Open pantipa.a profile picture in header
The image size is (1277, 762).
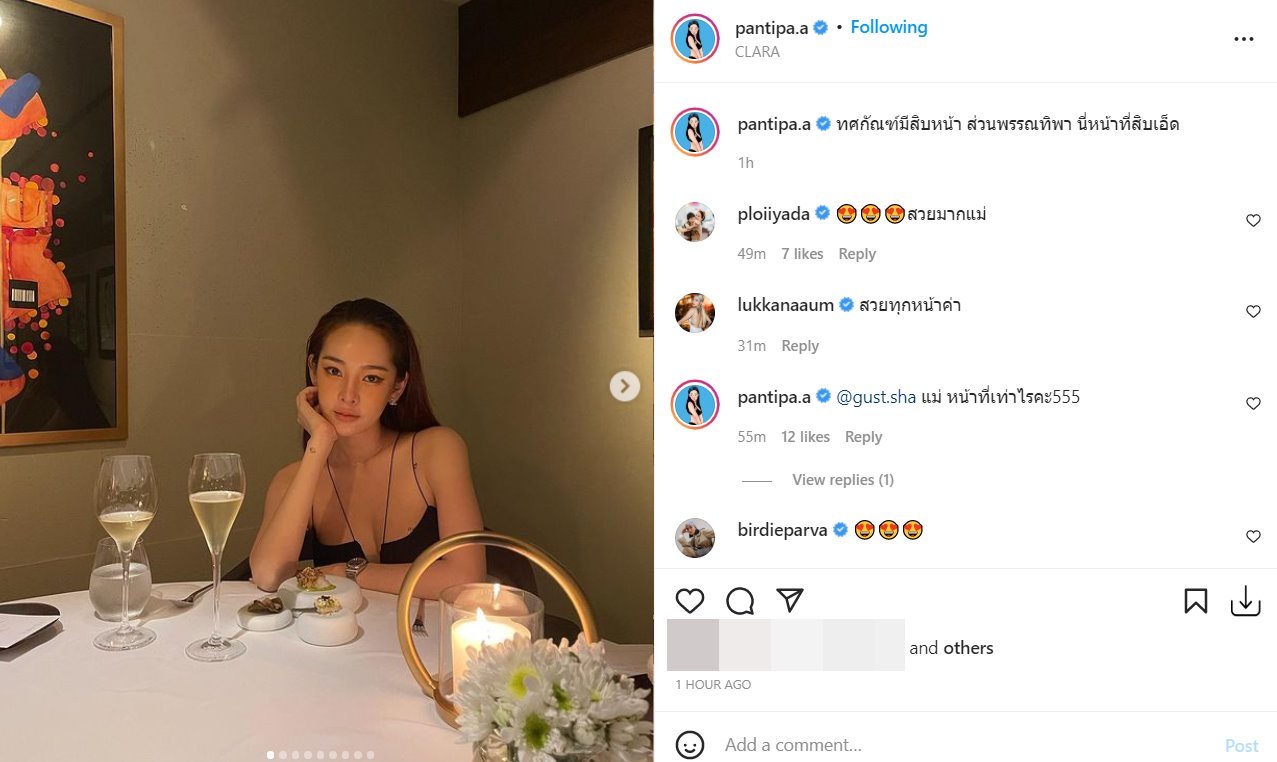(x=696, y=39)
